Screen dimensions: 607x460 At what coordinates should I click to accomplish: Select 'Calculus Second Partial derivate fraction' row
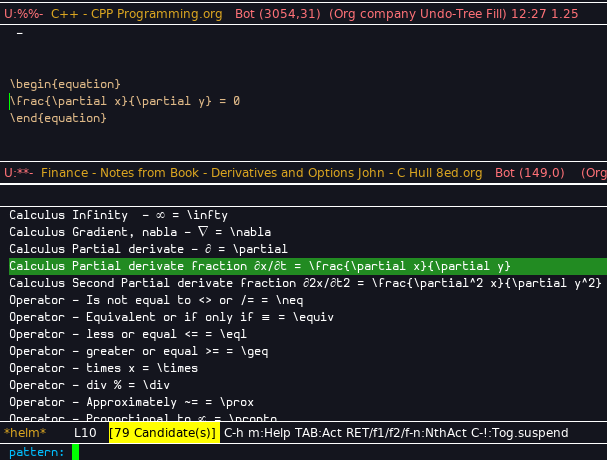(x=305, y=283)
